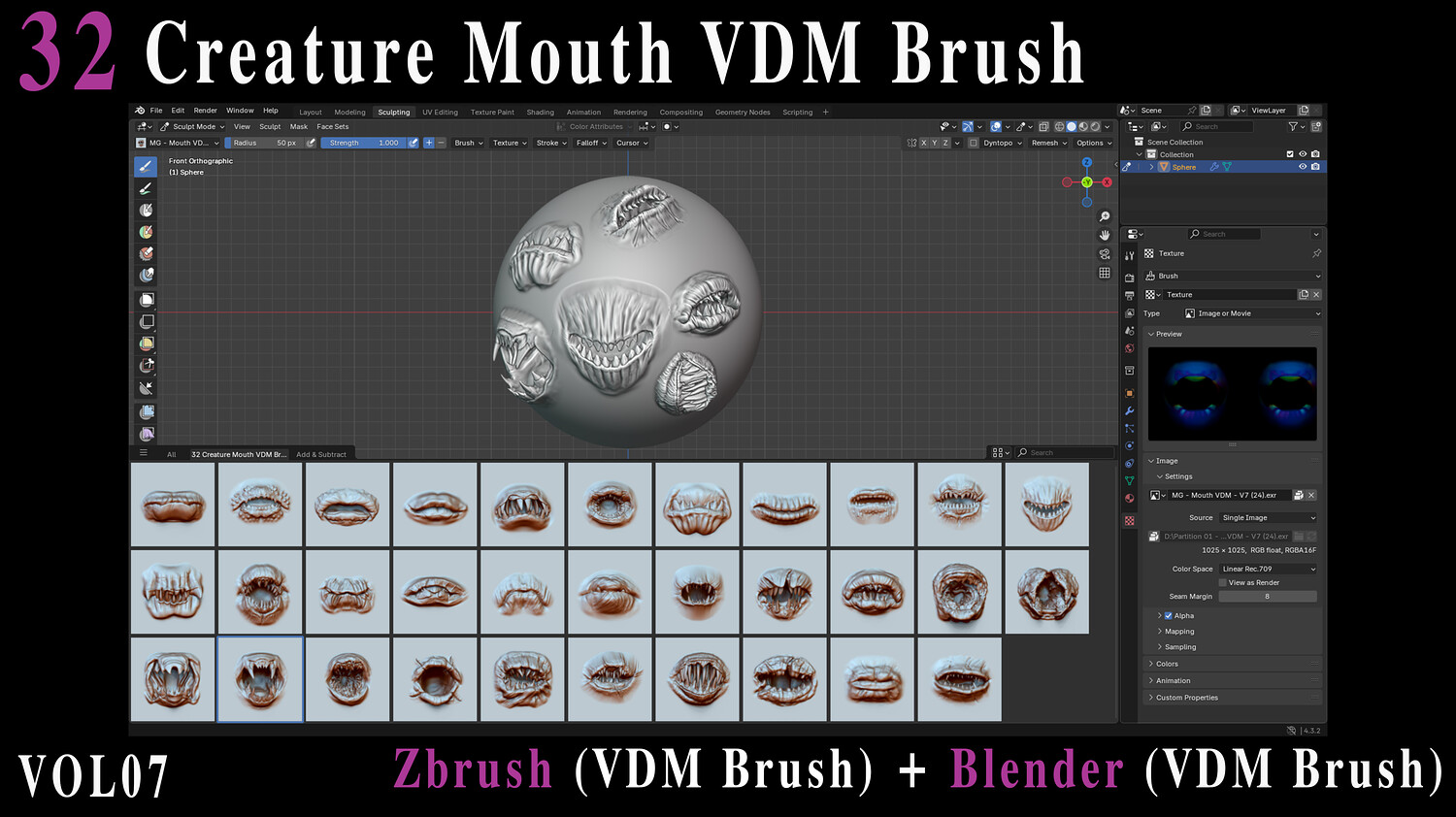Open the Source dropdown showing Single Image

(1269, 518)
